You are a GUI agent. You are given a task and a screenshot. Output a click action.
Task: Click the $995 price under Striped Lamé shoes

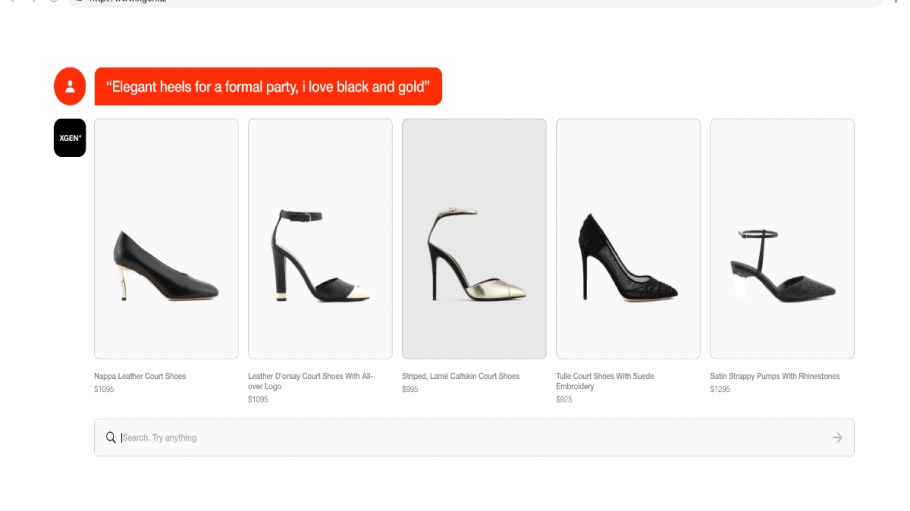coord(410,389)
